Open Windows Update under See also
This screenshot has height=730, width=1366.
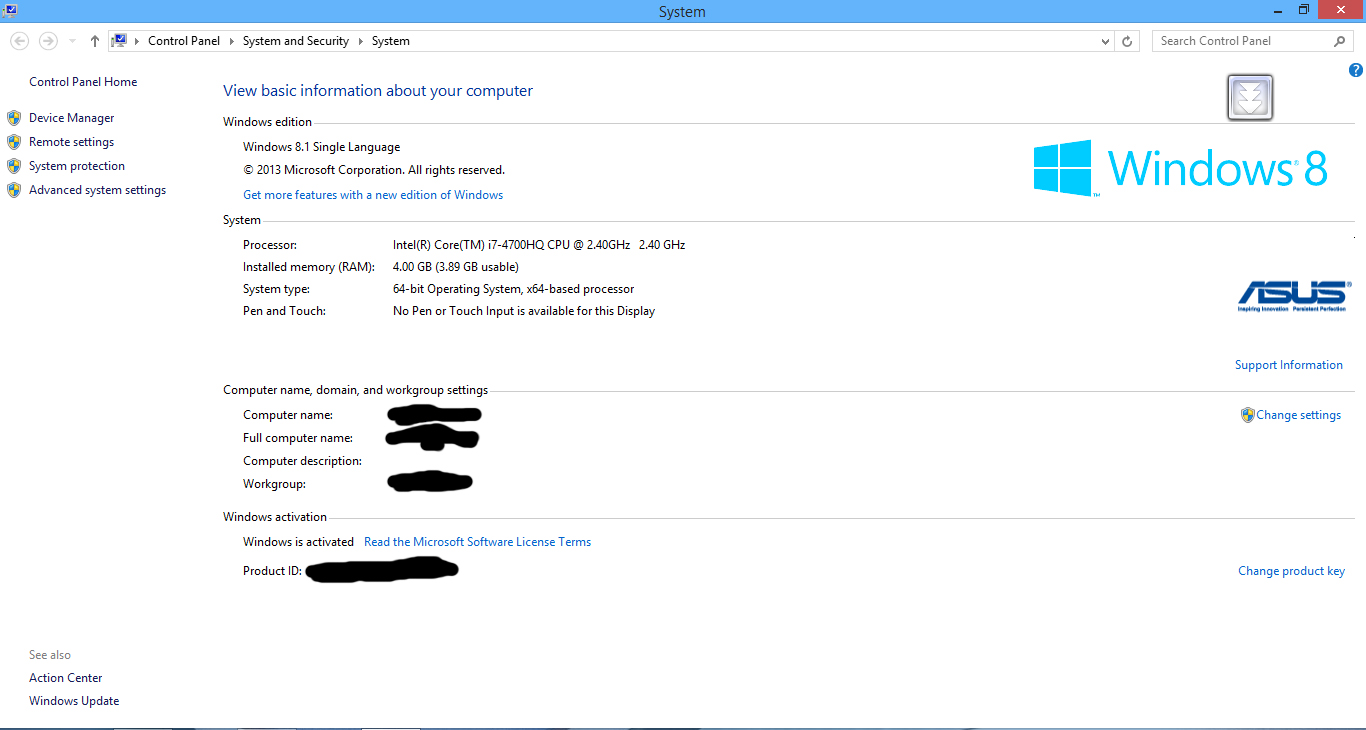74,701
